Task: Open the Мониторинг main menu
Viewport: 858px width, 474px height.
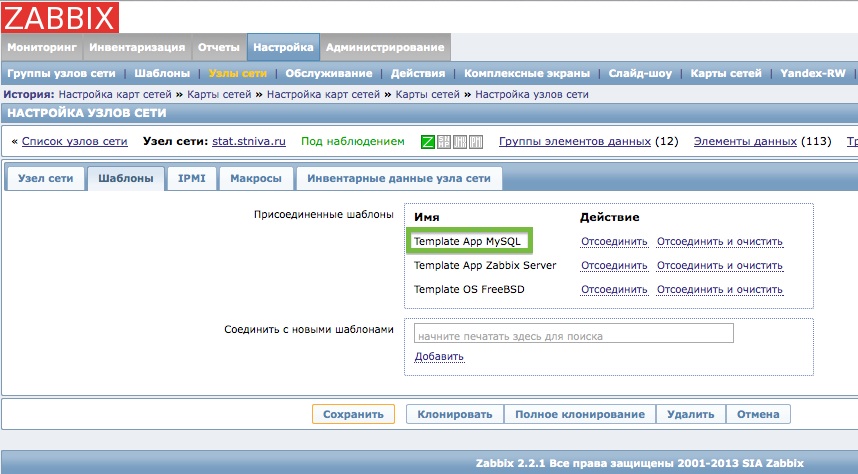Action: (42, 47)
